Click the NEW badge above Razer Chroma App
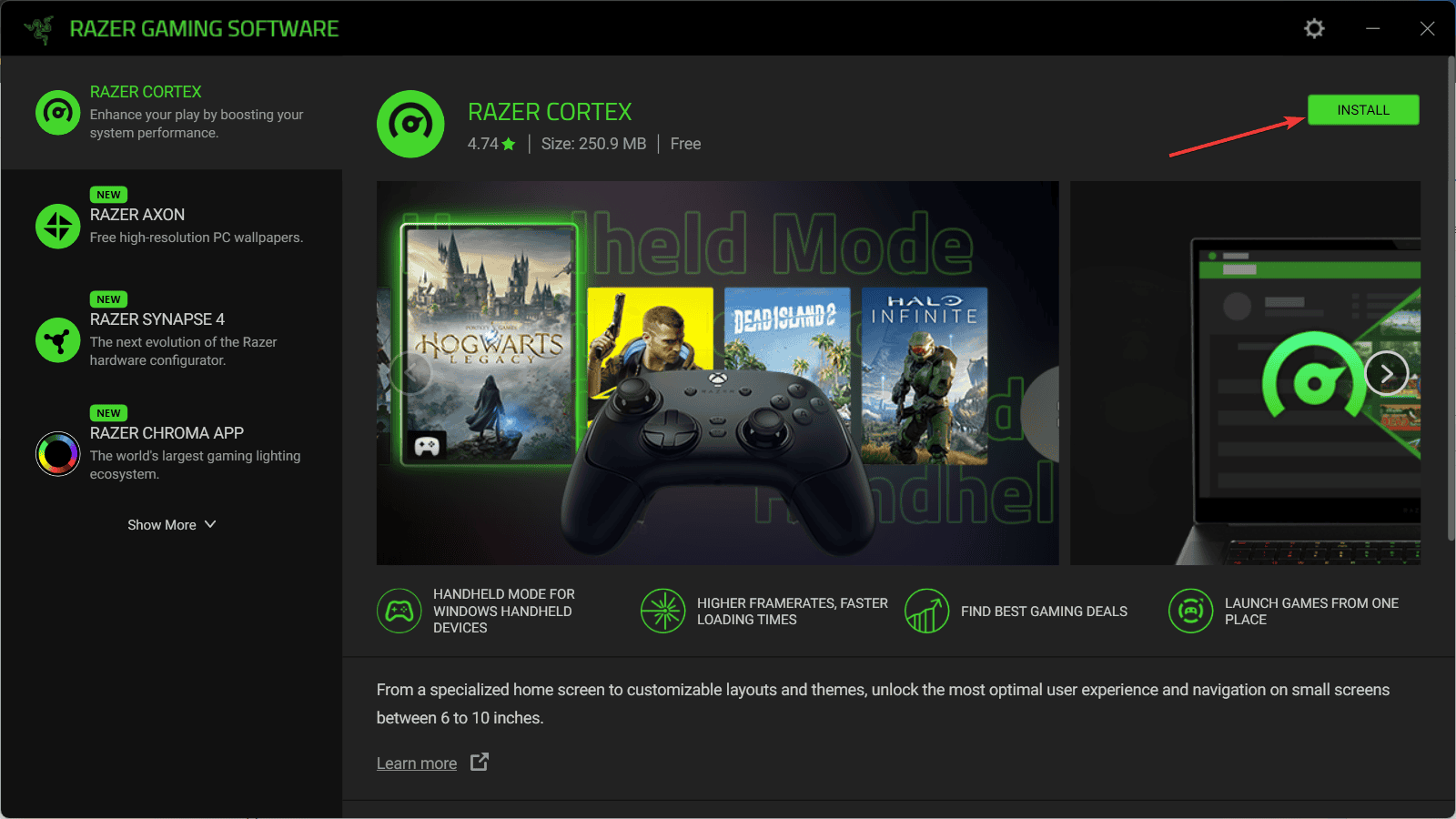 108,413
